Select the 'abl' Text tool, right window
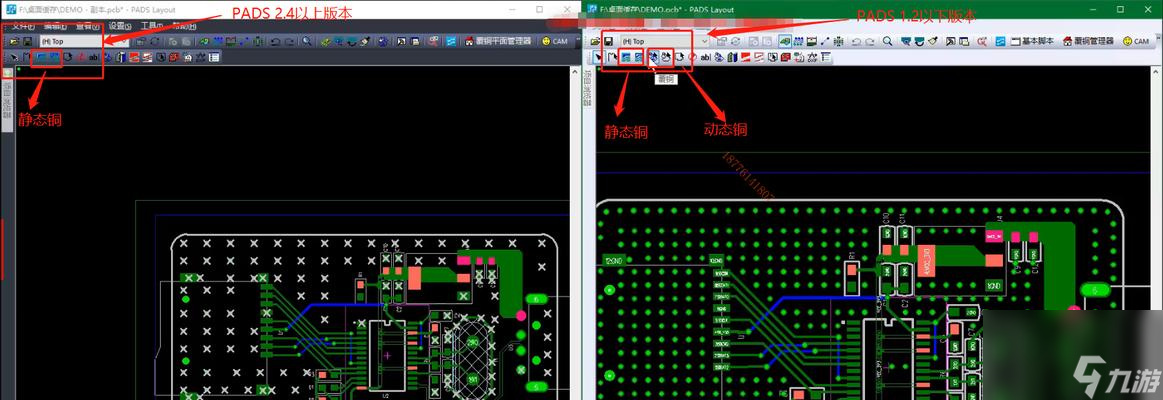Viewport: 1163px width, 400px height. pyautogui.click(x=705, y=57)
